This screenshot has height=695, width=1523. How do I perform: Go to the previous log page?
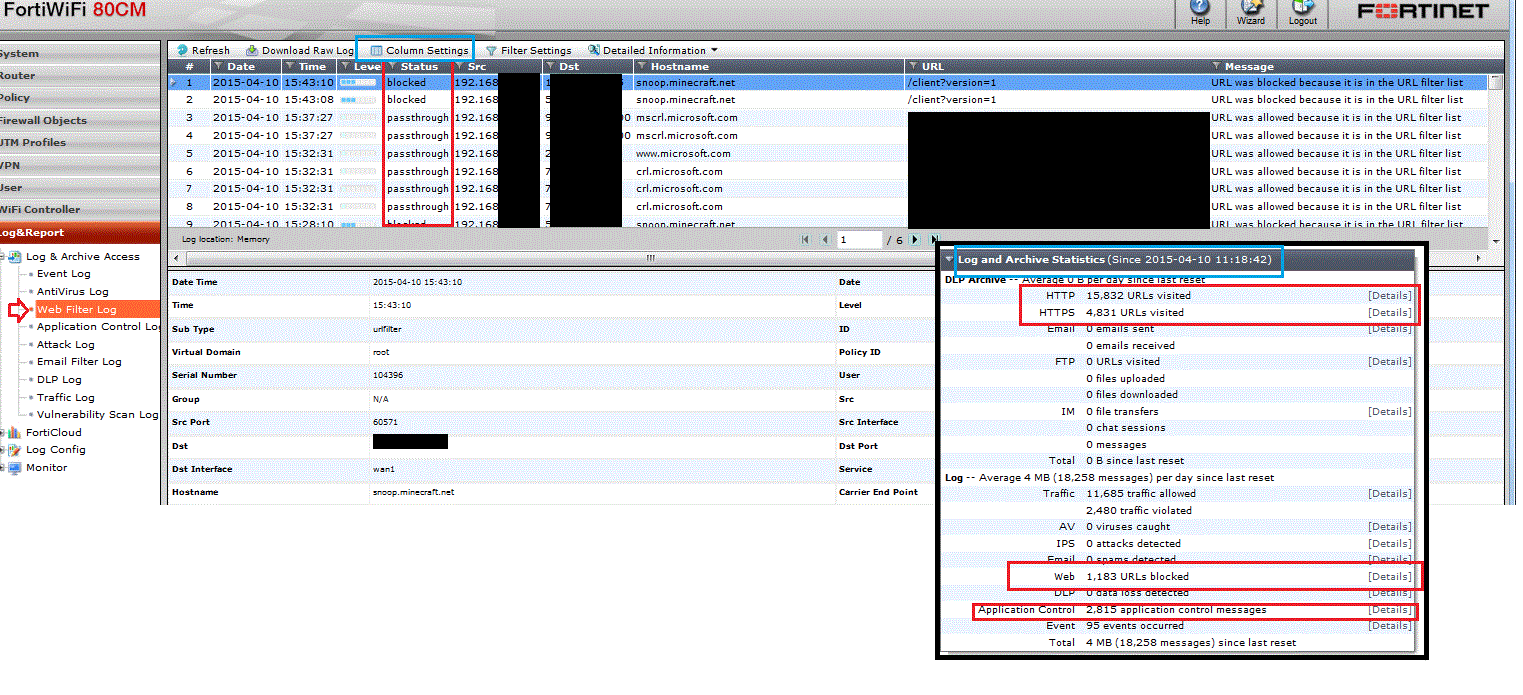point(825,240)
